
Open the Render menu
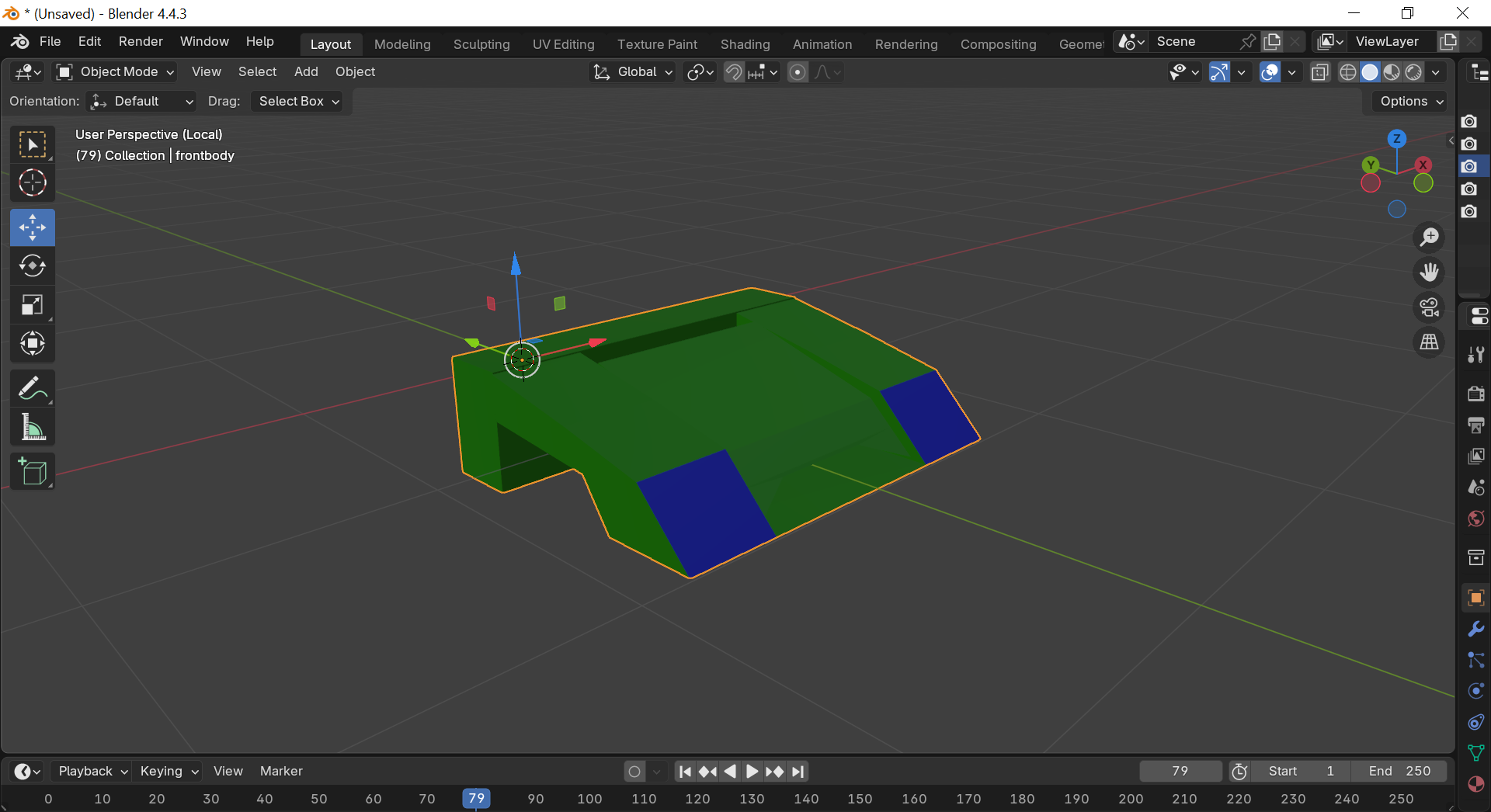click(x=141, y=41)
